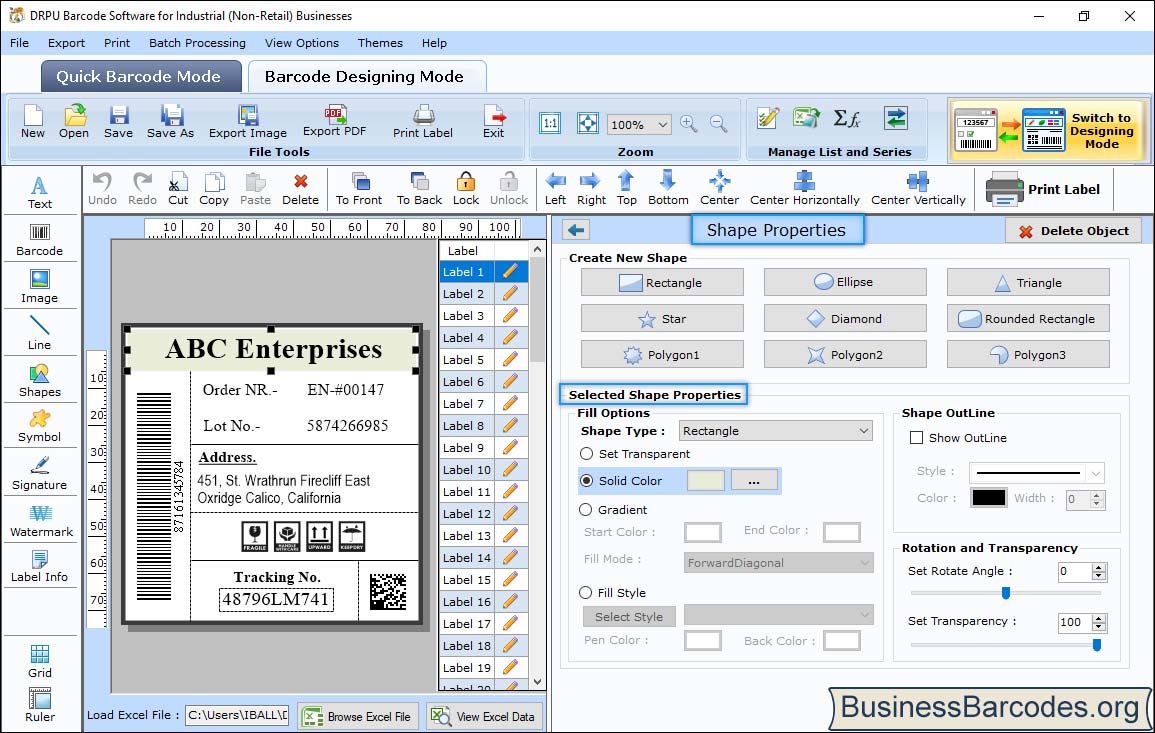1155x733 pixels.
Task: Open Label Info
Action: [x=40, y=567]
